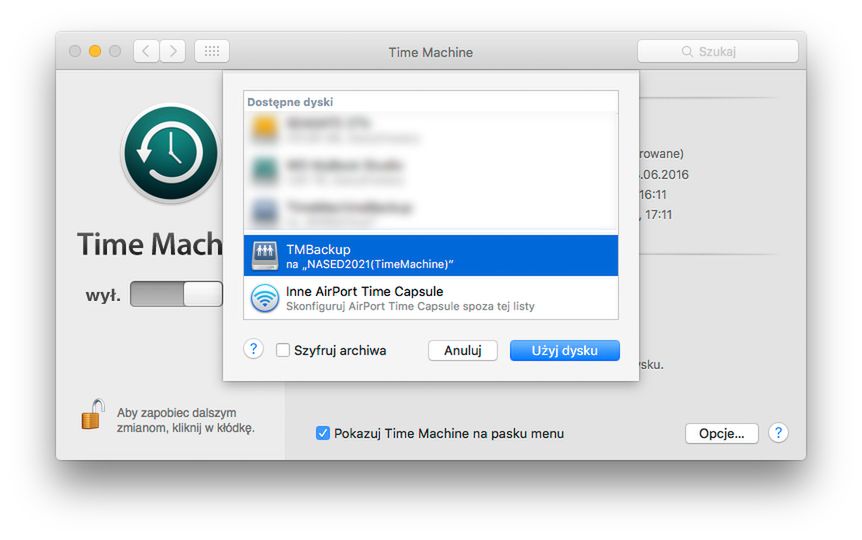Select the third blurred disk with blue icon
This screenshot has width=862, height=540.
[430, 212]
